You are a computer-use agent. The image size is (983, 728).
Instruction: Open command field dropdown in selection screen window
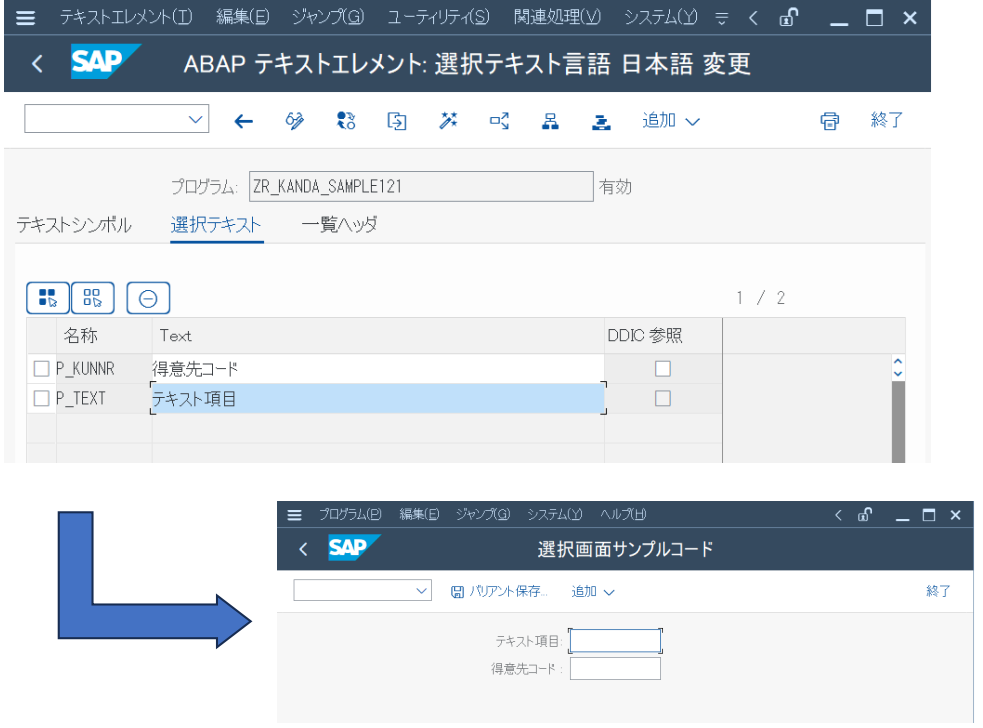click(422, 591)
